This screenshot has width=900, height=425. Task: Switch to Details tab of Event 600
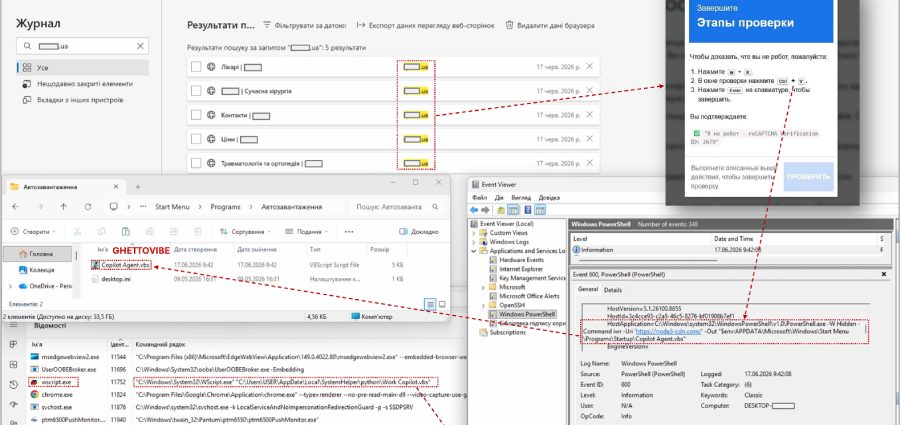613,290
